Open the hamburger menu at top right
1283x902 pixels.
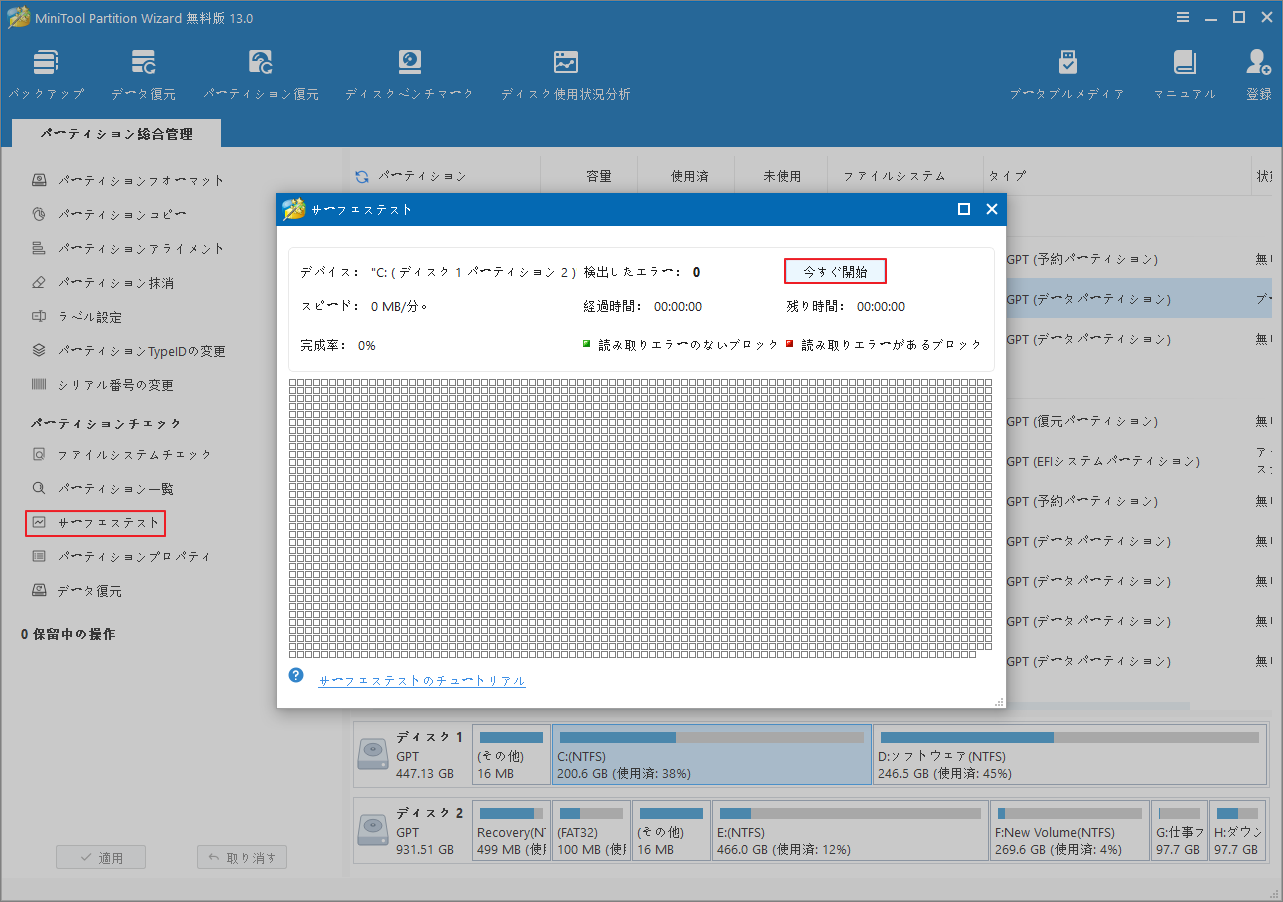tap(1182, 16)
